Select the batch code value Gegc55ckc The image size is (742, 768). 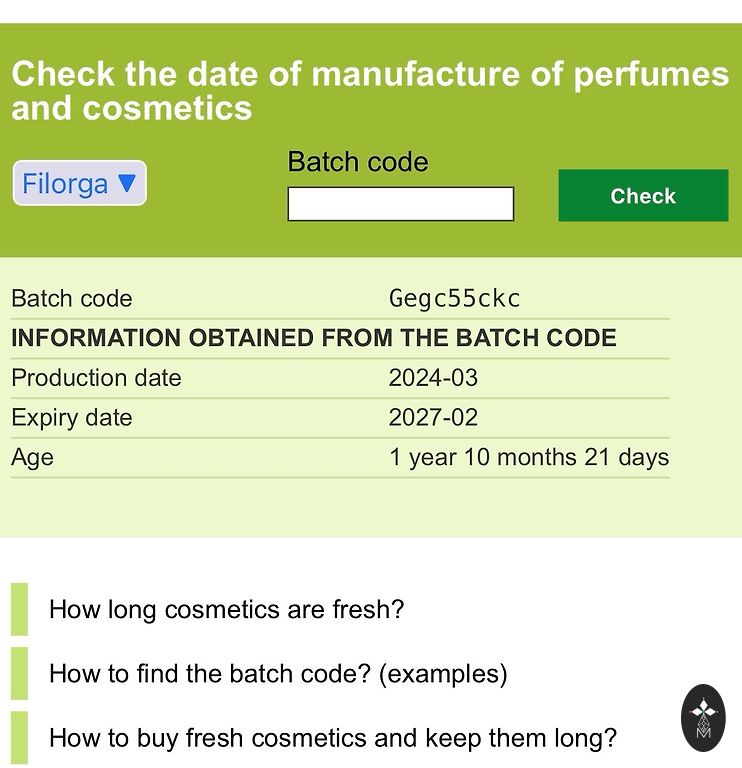[x=454, y=299]
